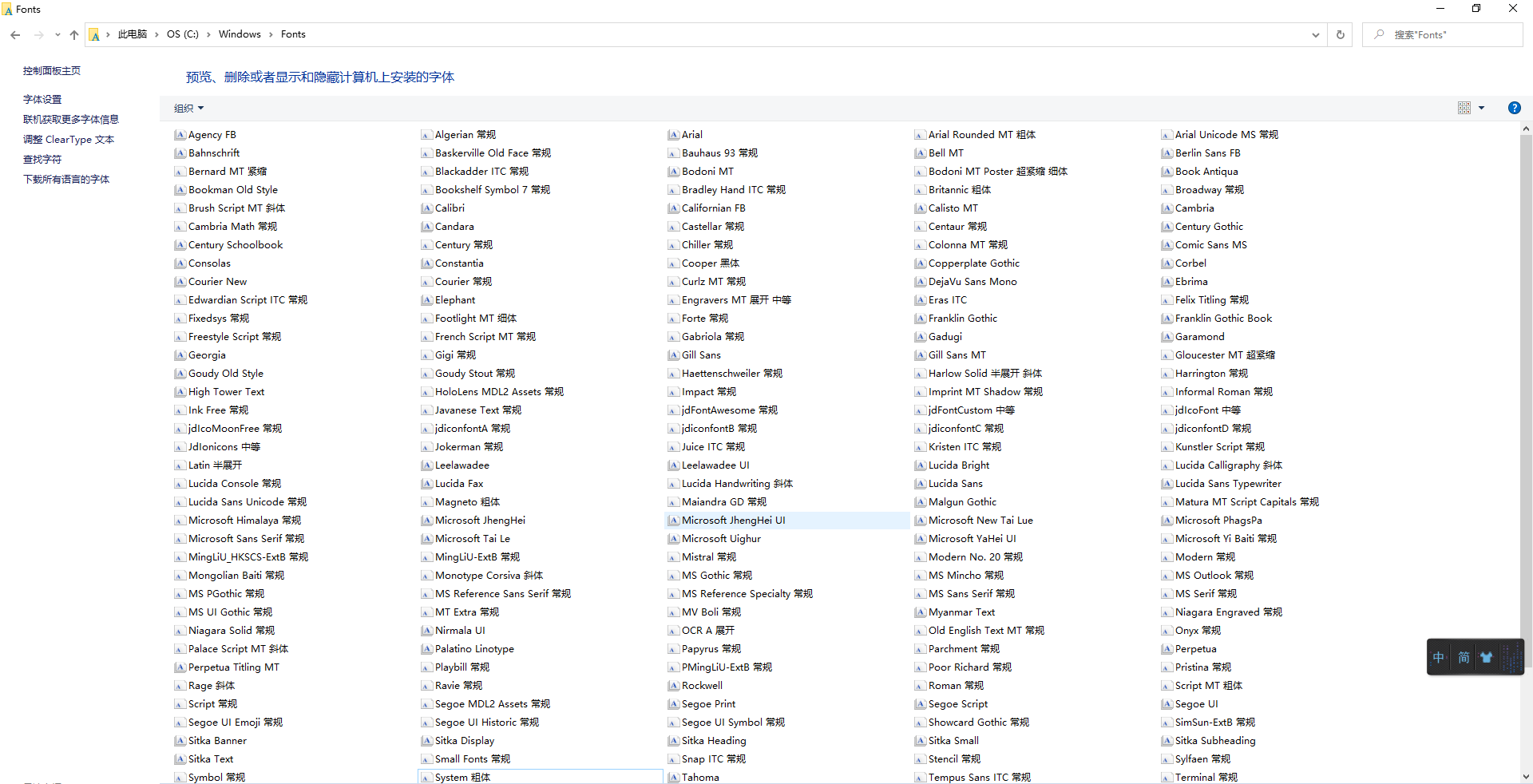
Task: Select Papyrus 常规 font entry
Action: [x=705, y=649]
